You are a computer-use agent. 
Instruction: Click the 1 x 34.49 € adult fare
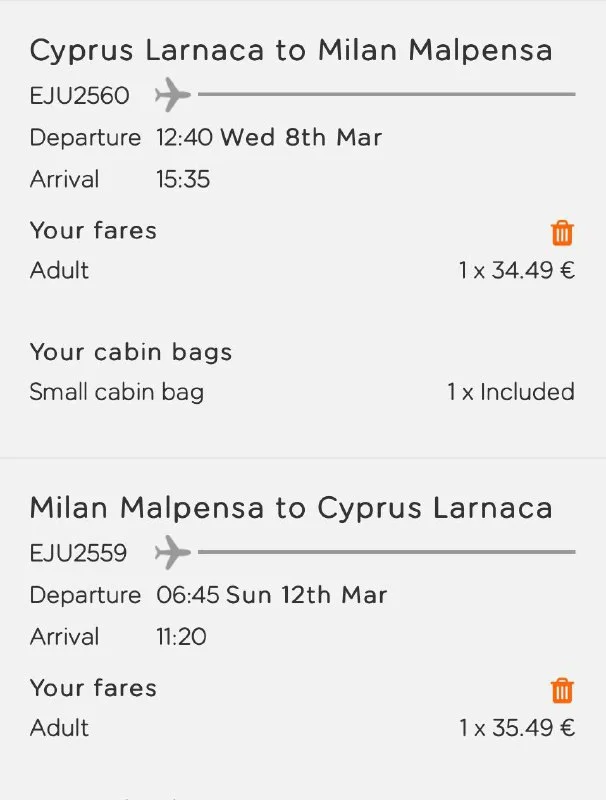(x=517, y=271)
